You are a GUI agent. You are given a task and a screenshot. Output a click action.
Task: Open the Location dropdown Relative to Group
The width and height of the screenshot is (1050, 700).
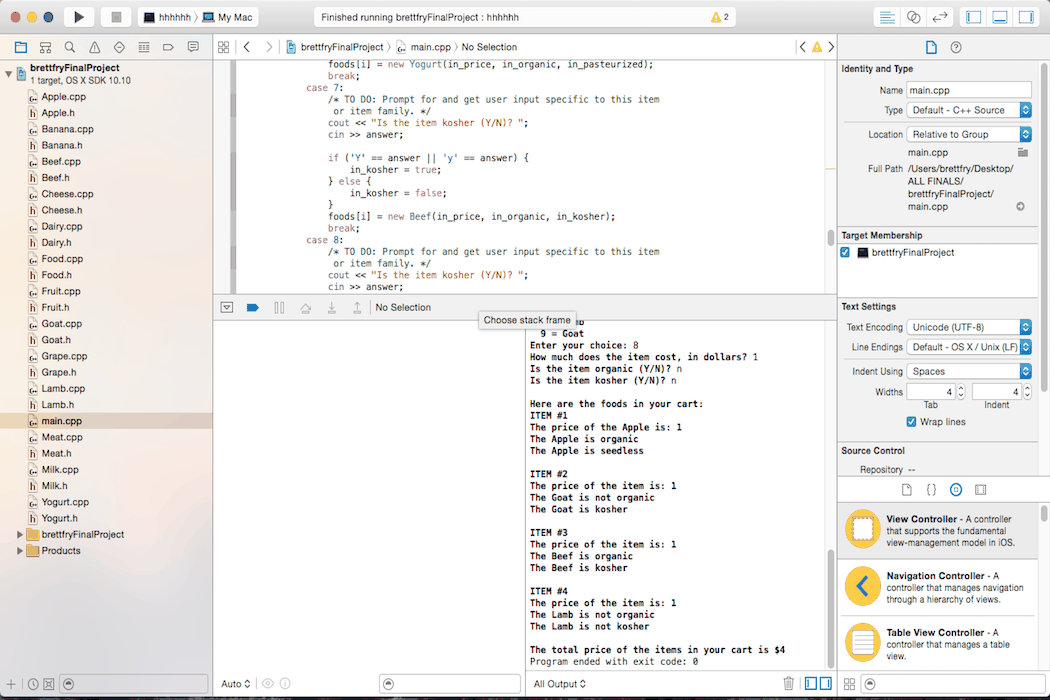tap(968, 134)
